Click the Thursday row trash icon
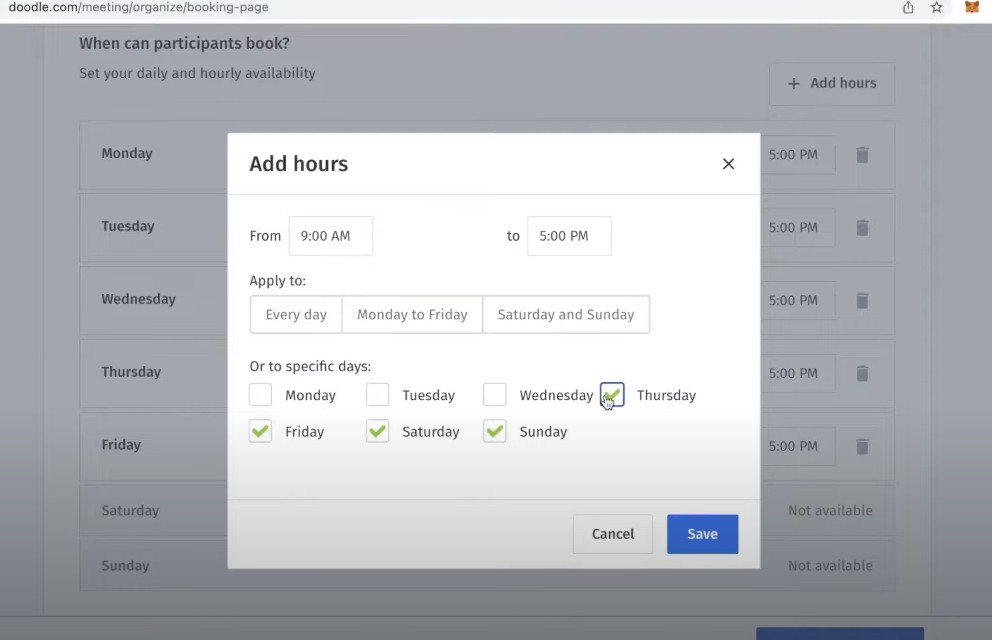 pyautogui.click(x=862, y=374)
